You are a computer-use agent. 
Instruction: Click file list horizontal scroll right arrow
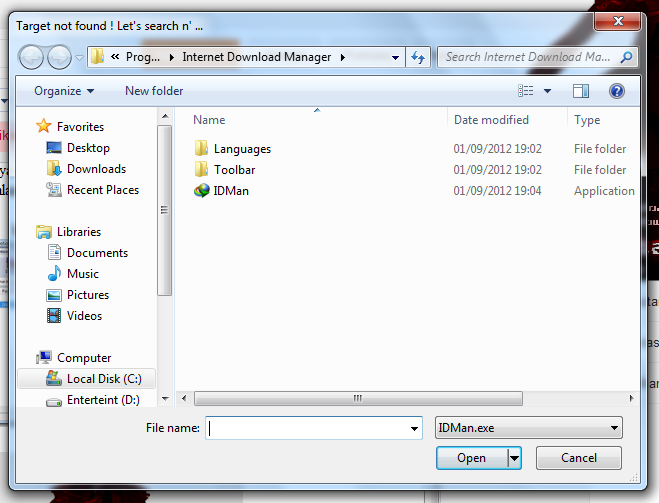(x=631, y=398)
